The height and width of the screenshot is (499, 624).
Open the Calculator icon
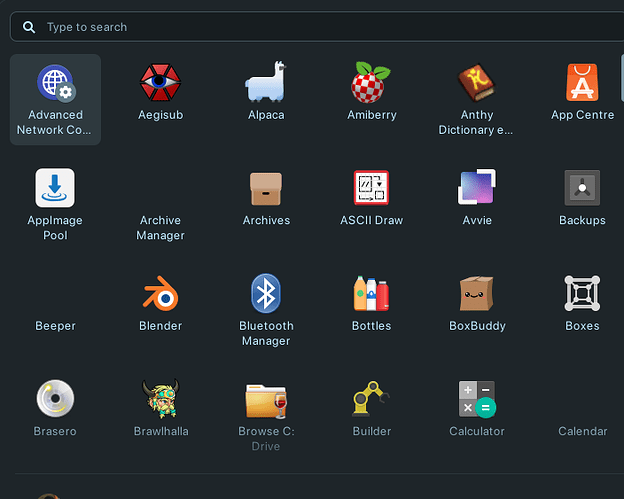tap(477, 399)
